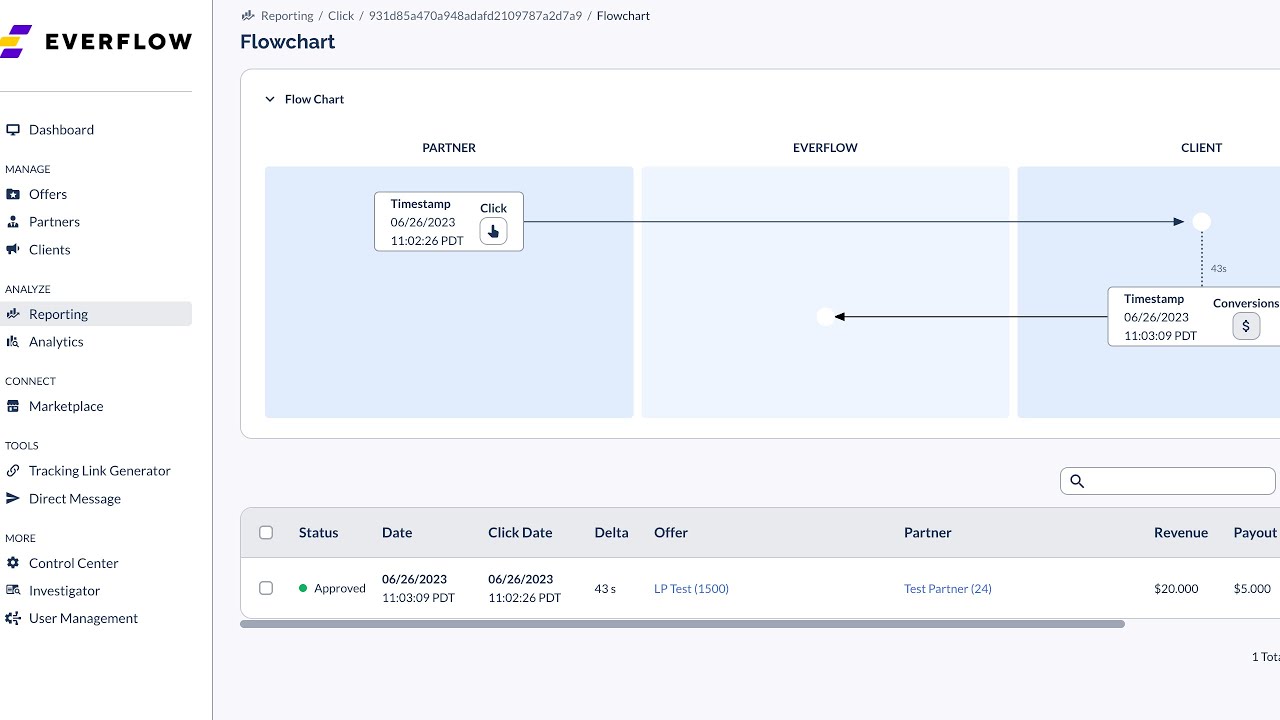Click the Direct Message paper-plane icon

[x=13, y=499]
